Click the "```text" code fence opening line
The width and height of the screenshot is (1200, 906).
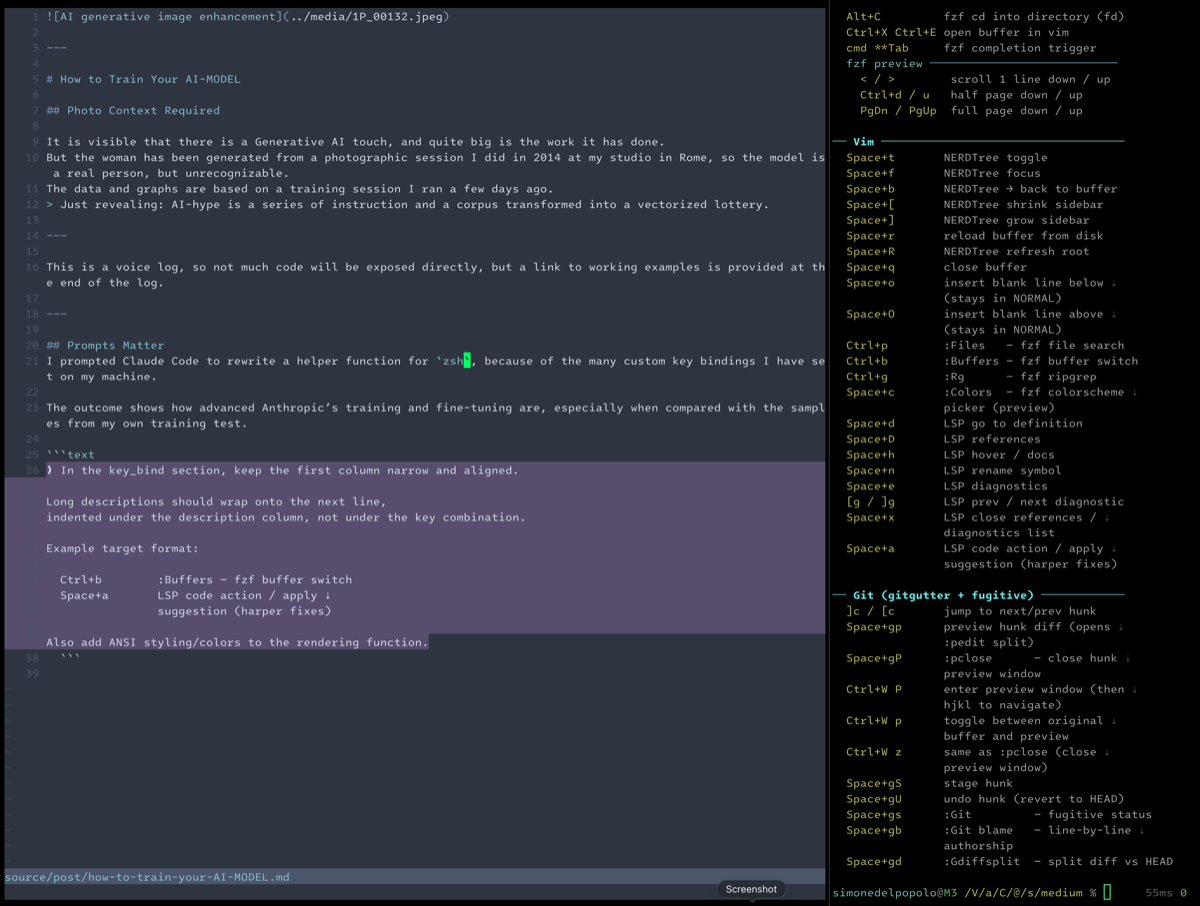tap(70, 455)
